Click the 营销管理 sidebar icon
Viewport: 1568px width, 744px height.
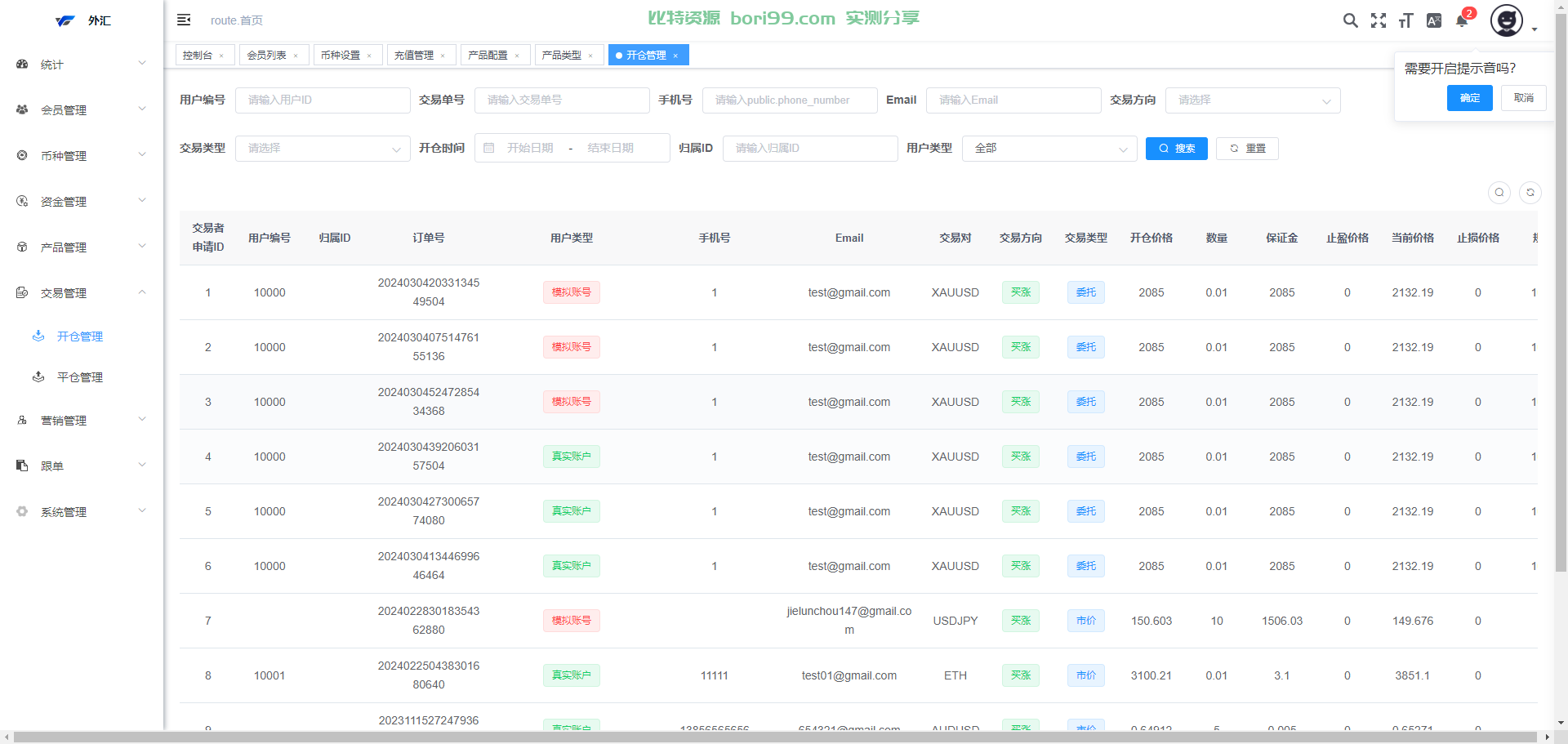pos(22,420)
